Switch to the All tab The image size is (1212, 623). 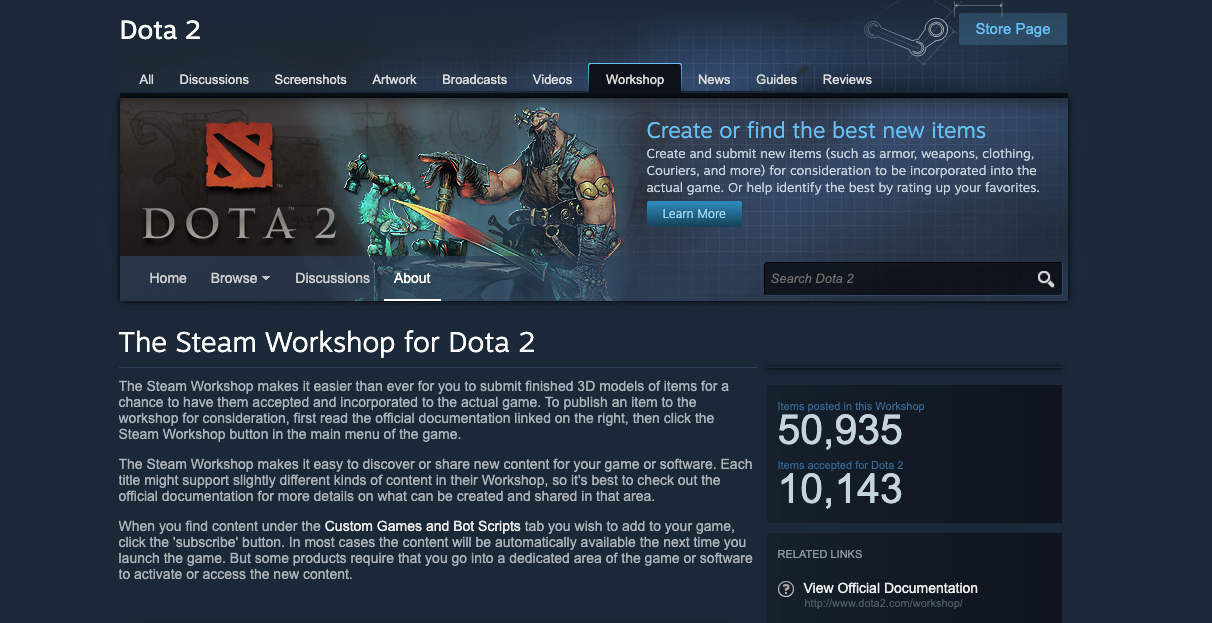tap(147, 80)
